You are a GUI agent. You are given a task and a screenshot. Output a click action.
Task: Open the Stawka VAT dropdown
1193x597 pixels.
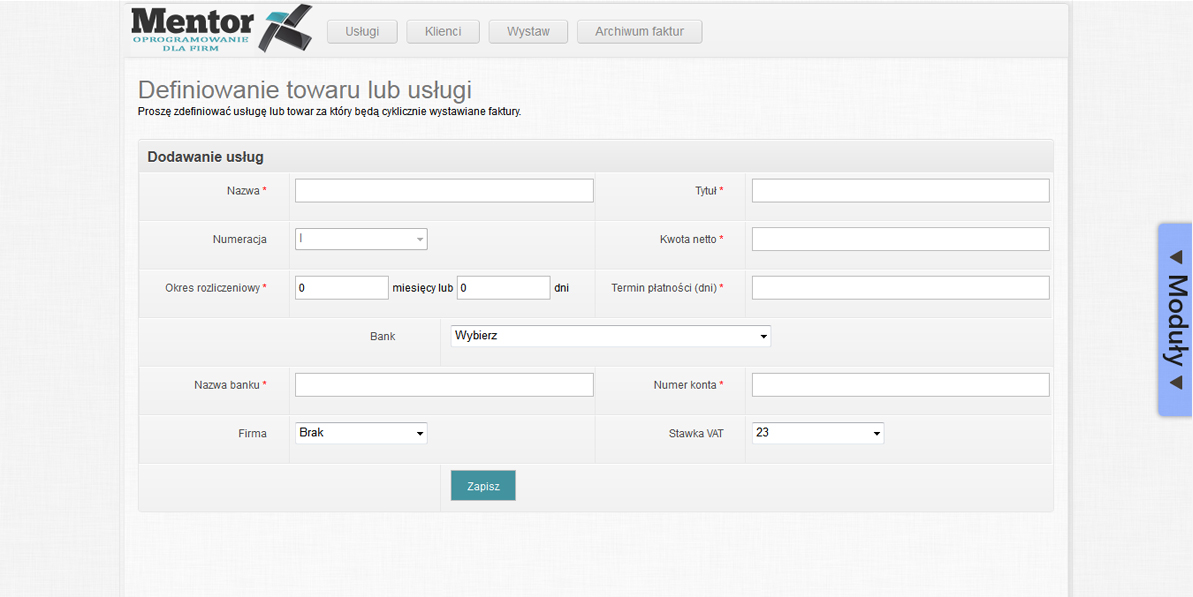tap(817, 433)
